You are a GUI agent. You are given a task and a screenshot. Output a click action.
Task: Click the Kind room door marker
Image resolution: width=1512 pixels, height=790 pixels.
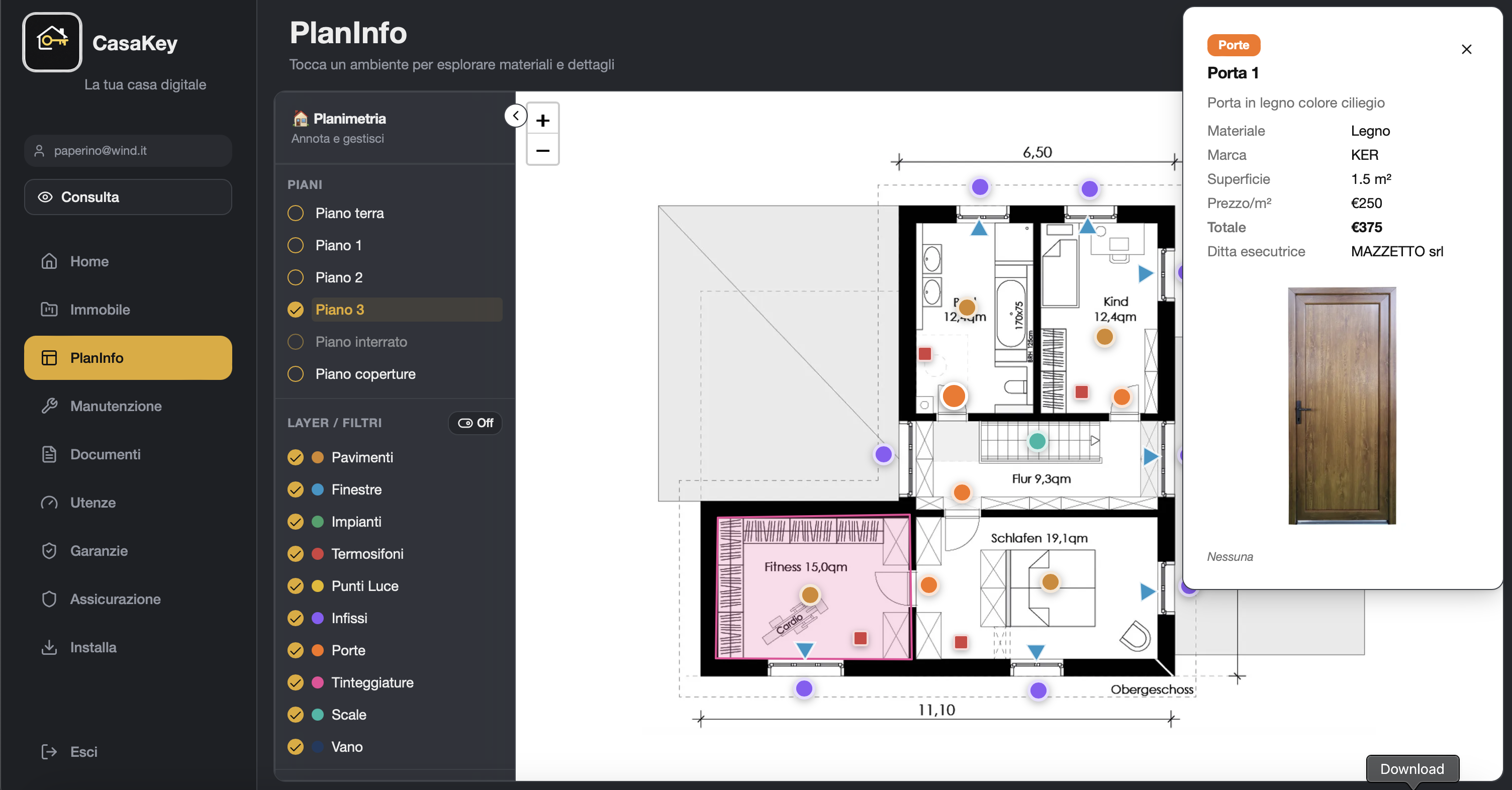[x=1121, y=397]
